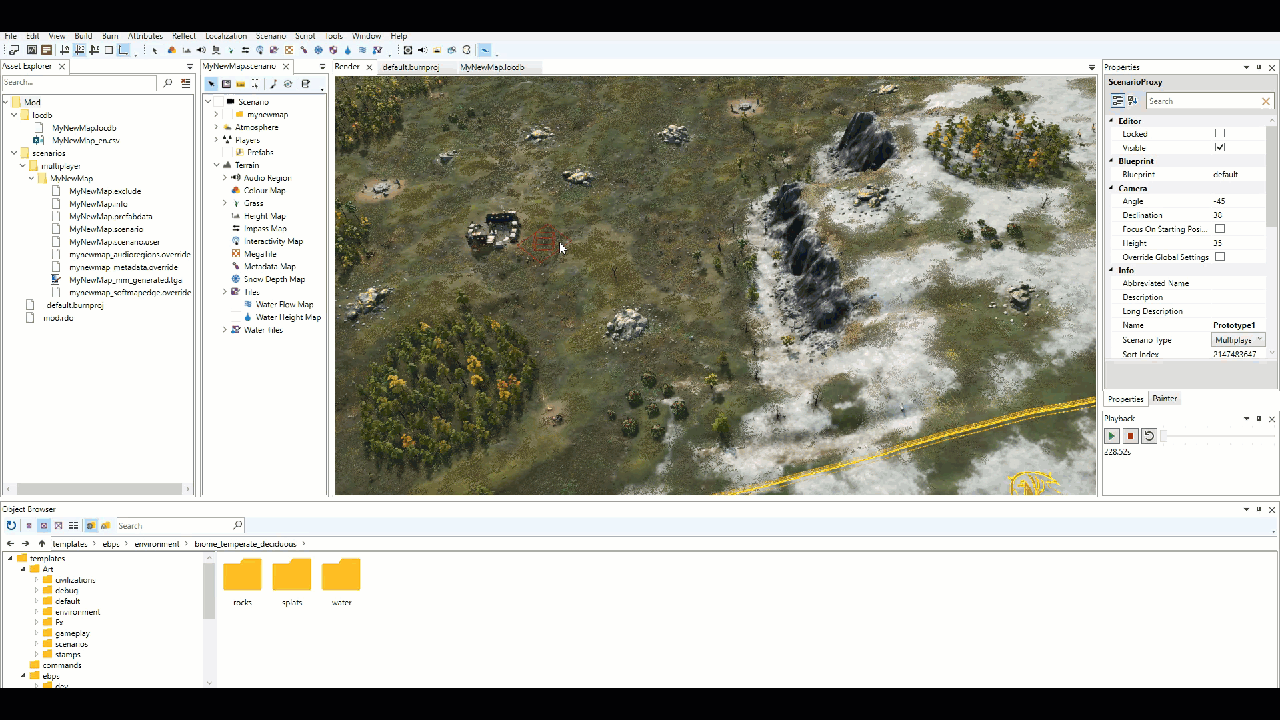
Task: Select the Height Map tree item
Action: [x=264, y=216]
